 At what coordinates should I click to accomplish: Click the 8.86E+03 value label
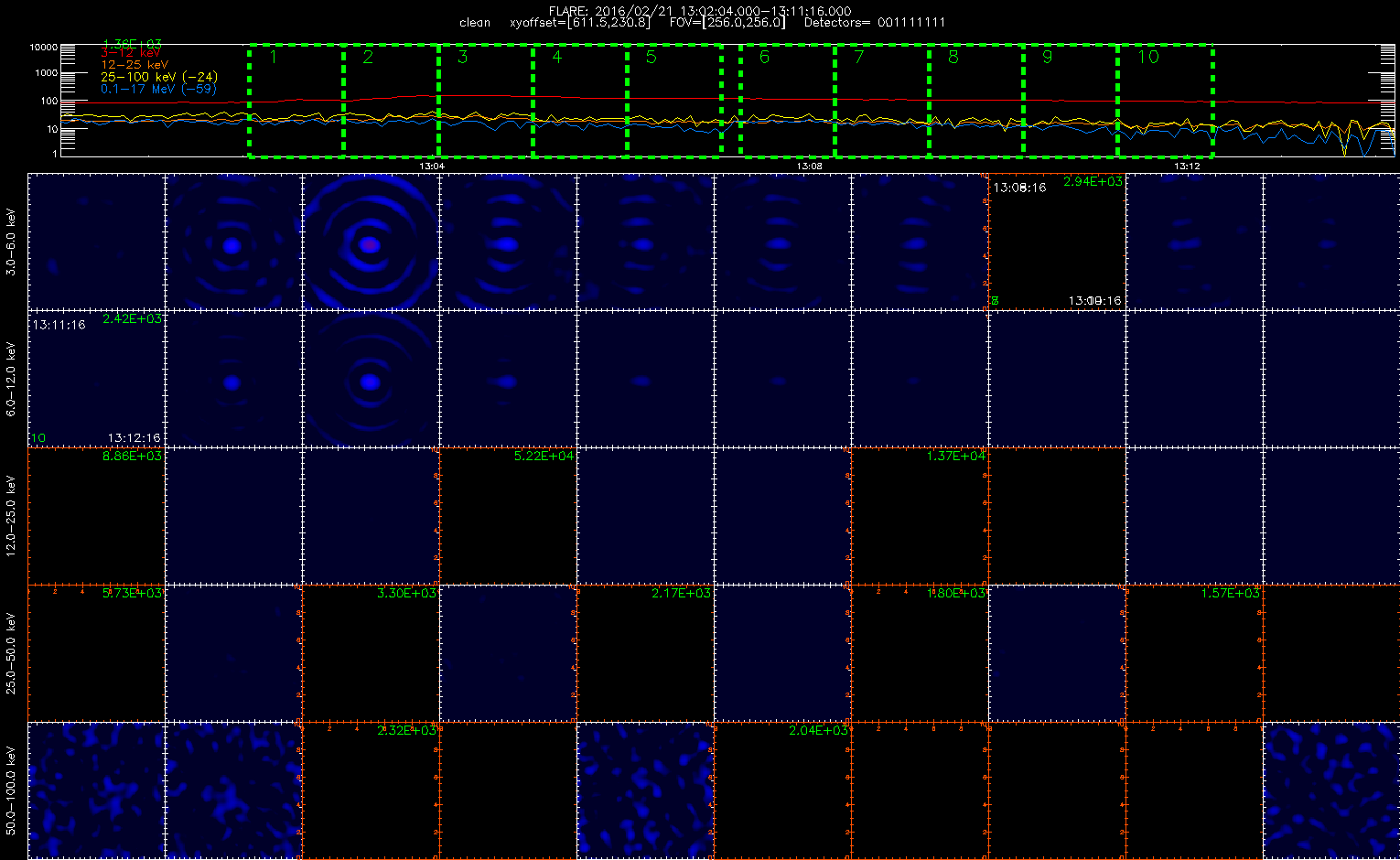tap(133, 457)
